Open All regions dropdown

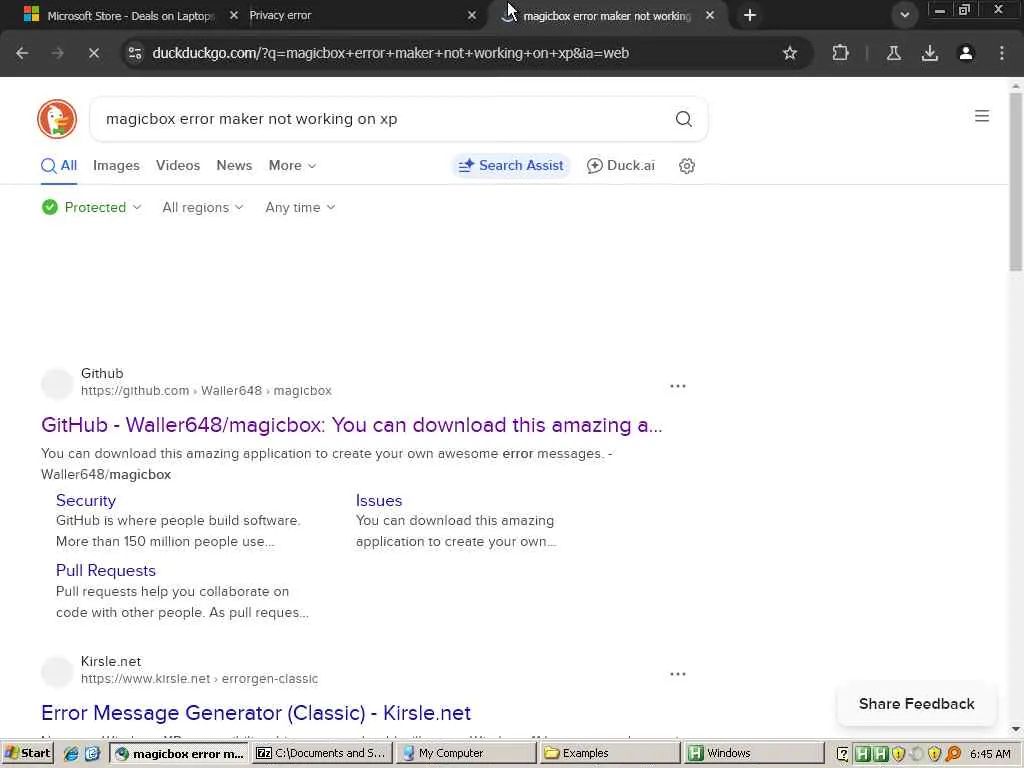pyautogui.click(x=203, y=208)
